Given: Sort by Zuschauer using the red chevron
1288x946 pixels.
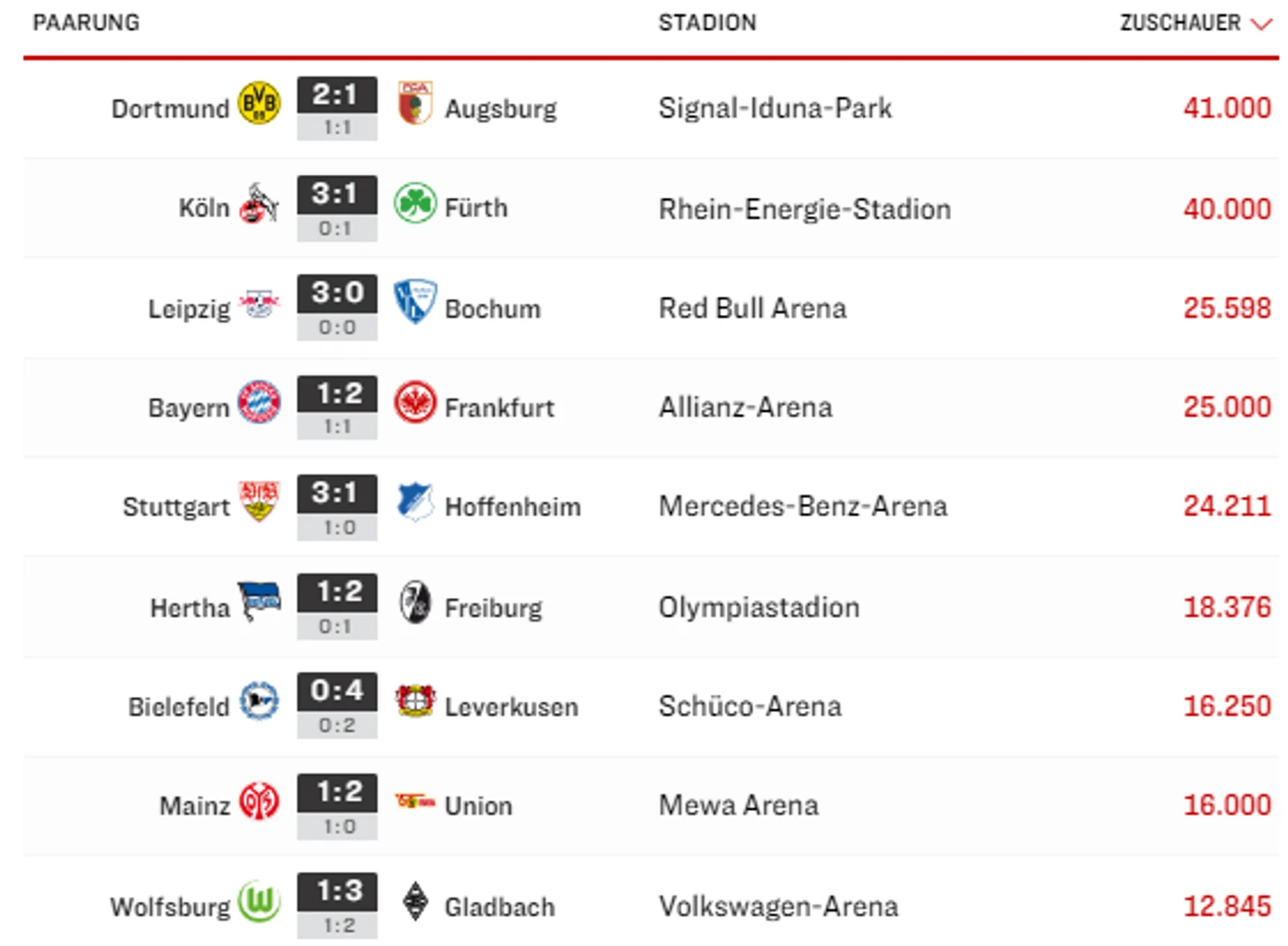Looking at the screenshot, I should pos(1262,24).
